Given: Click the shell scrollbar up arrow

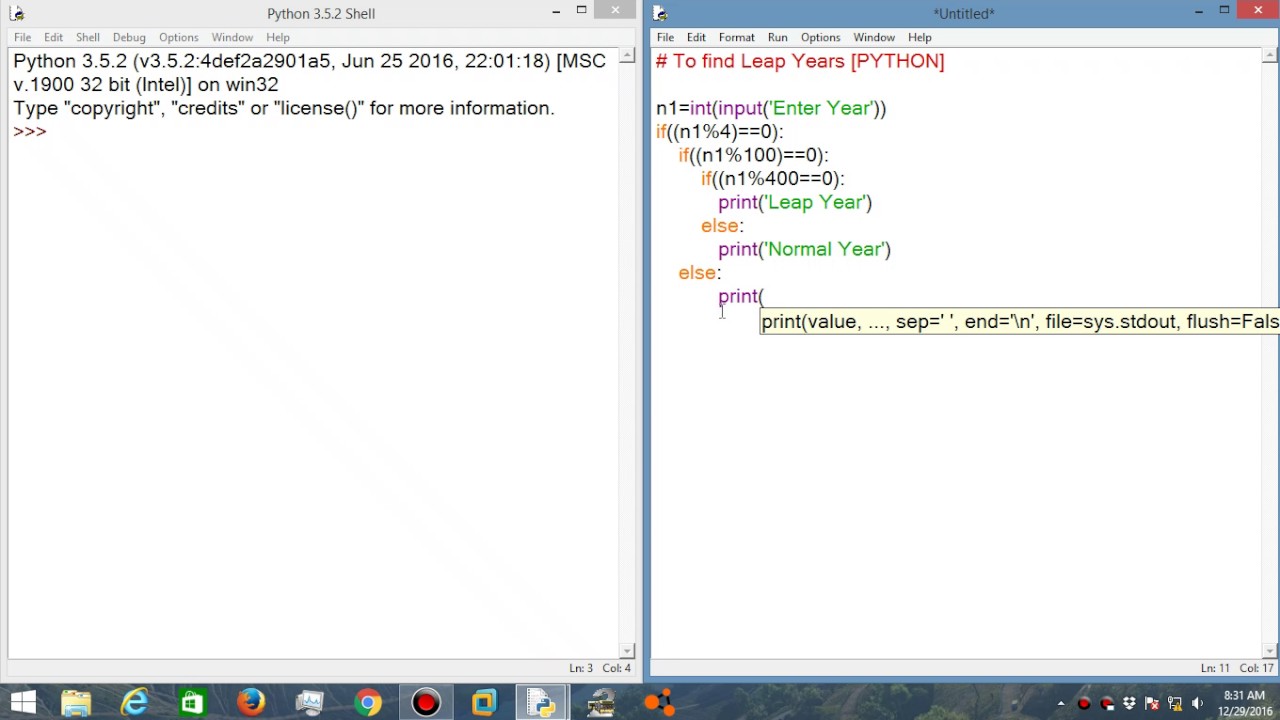Looking at the screenshot, I should coord(627,57).
